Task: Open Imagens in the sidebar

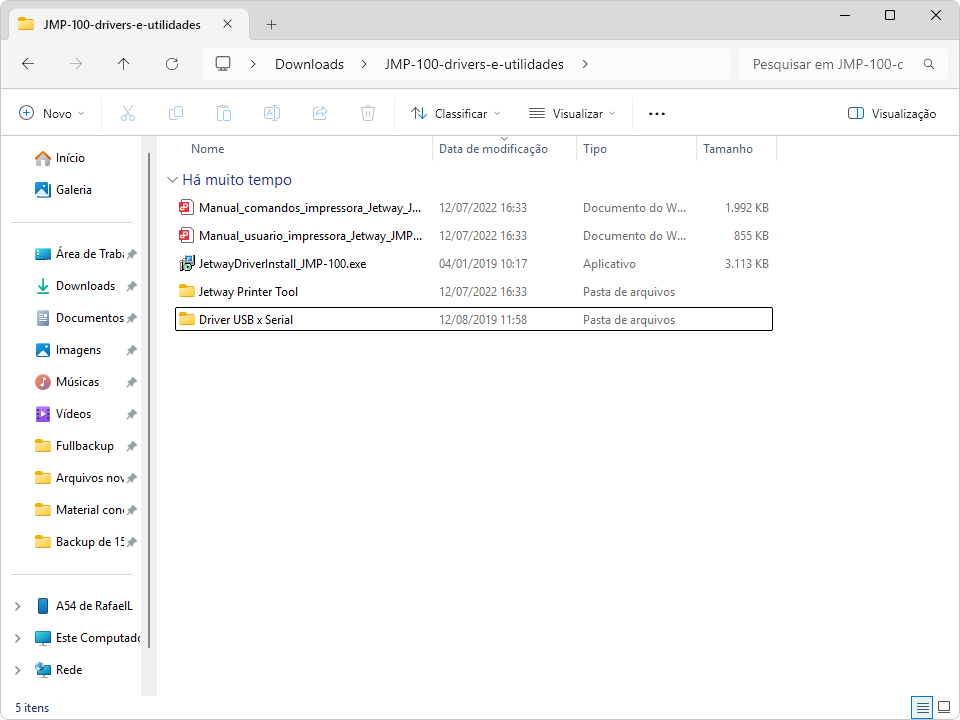Action: tap(78, 350)
